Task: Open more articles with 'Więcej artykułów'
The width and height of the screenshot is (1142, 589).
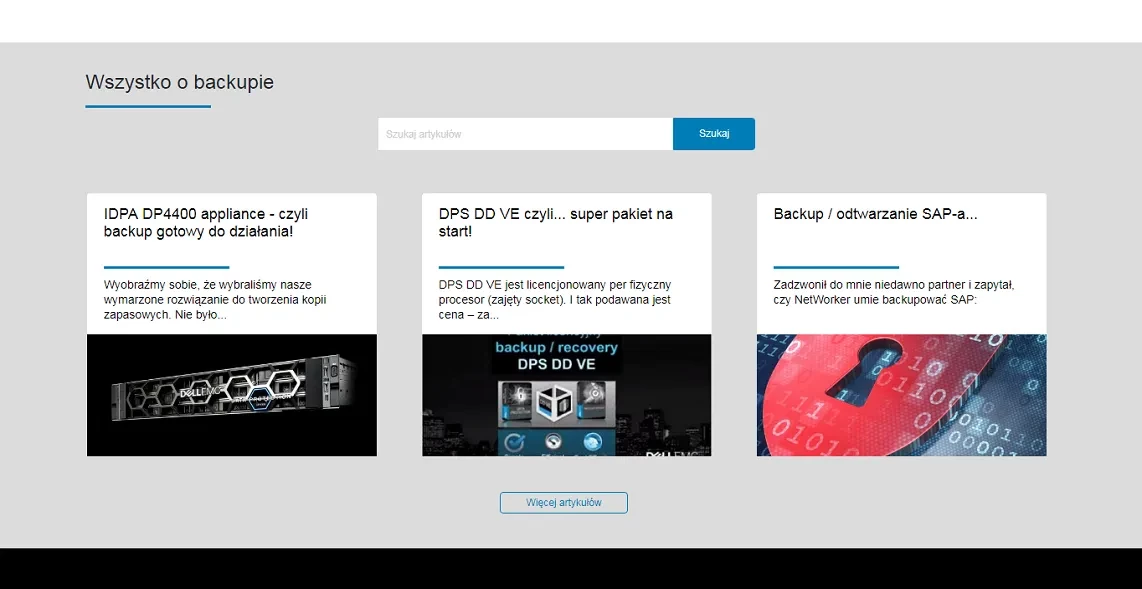Action: (x=564, y=502)
